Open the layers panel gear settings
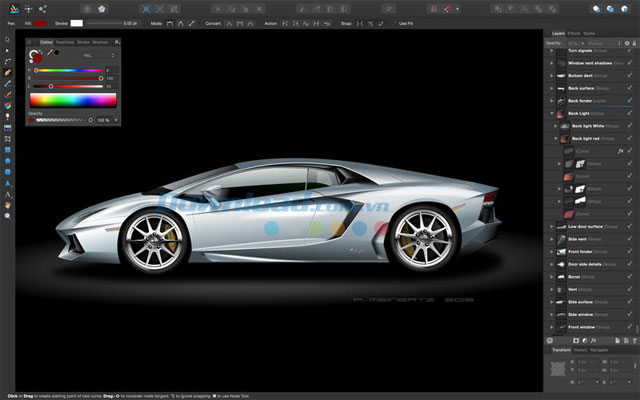The height and width of the screenshot is (400, 640). coord(627,43)
